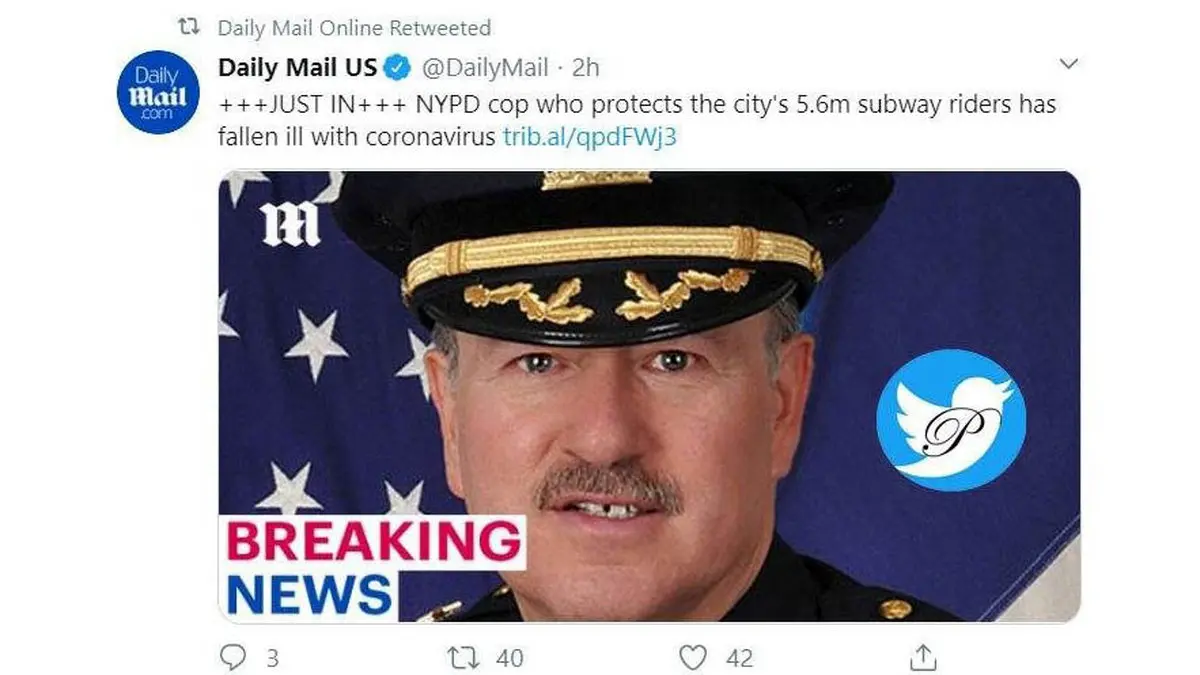Open the trib.al/qpdFWj3 link
Screen dimensions: 1200x675
(589, 136)
